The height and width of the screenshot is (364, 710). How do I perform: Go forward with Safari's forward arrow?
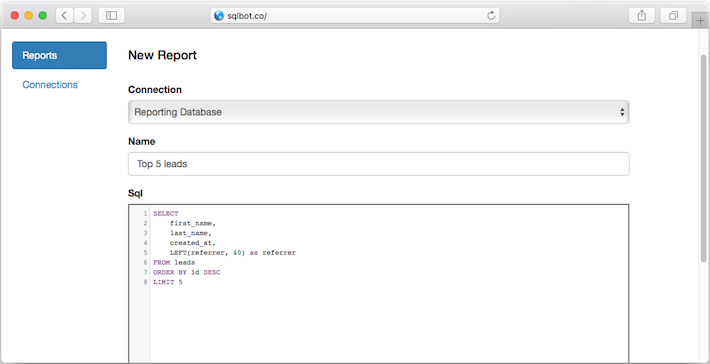coord(83,15)
